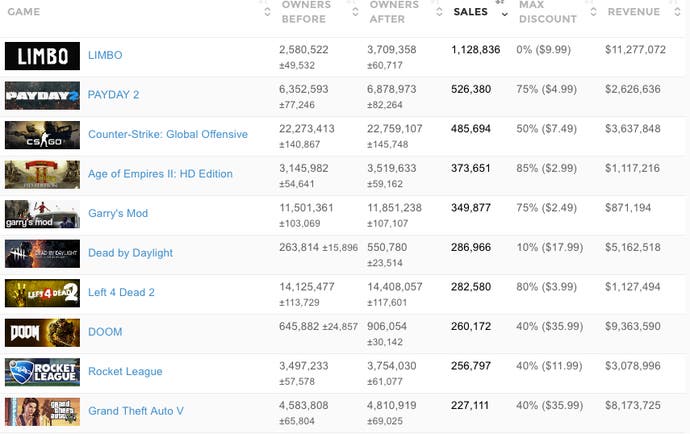Click the Left 4 Dead 2 thumbnail

point(42,293)
